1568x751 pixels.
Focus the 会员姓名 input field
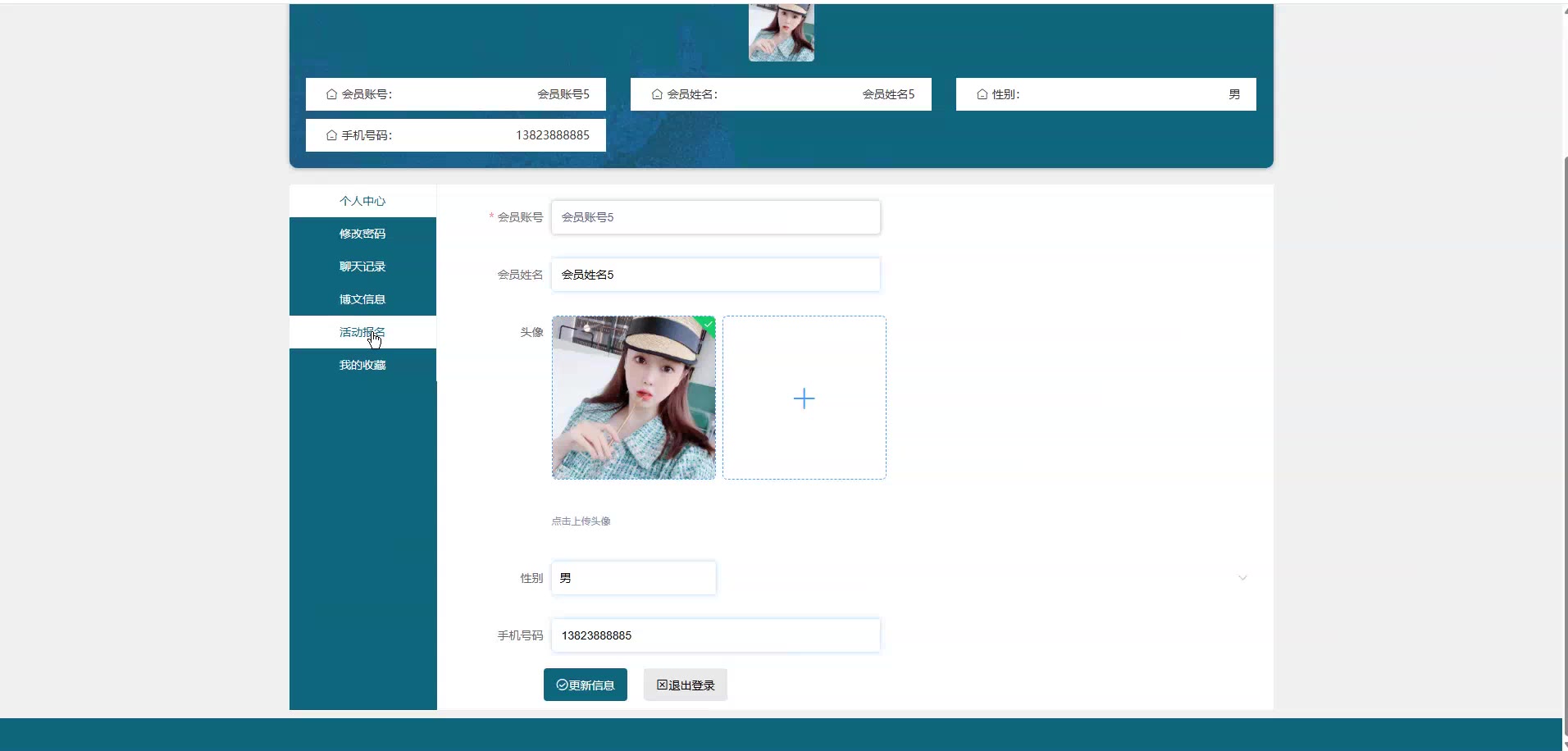pos(715,275)
